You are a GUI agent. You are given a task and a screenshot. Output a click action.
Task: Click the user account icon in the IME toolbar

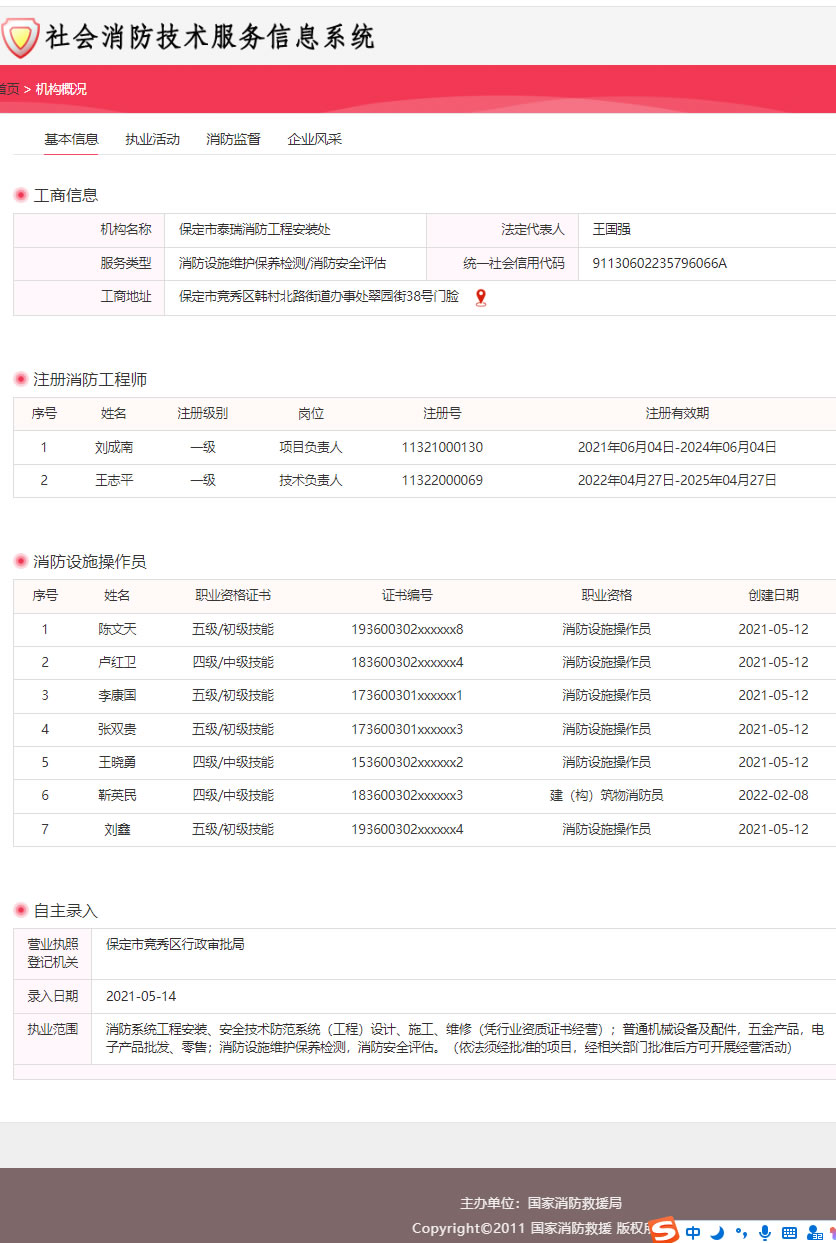[813, 1233]
